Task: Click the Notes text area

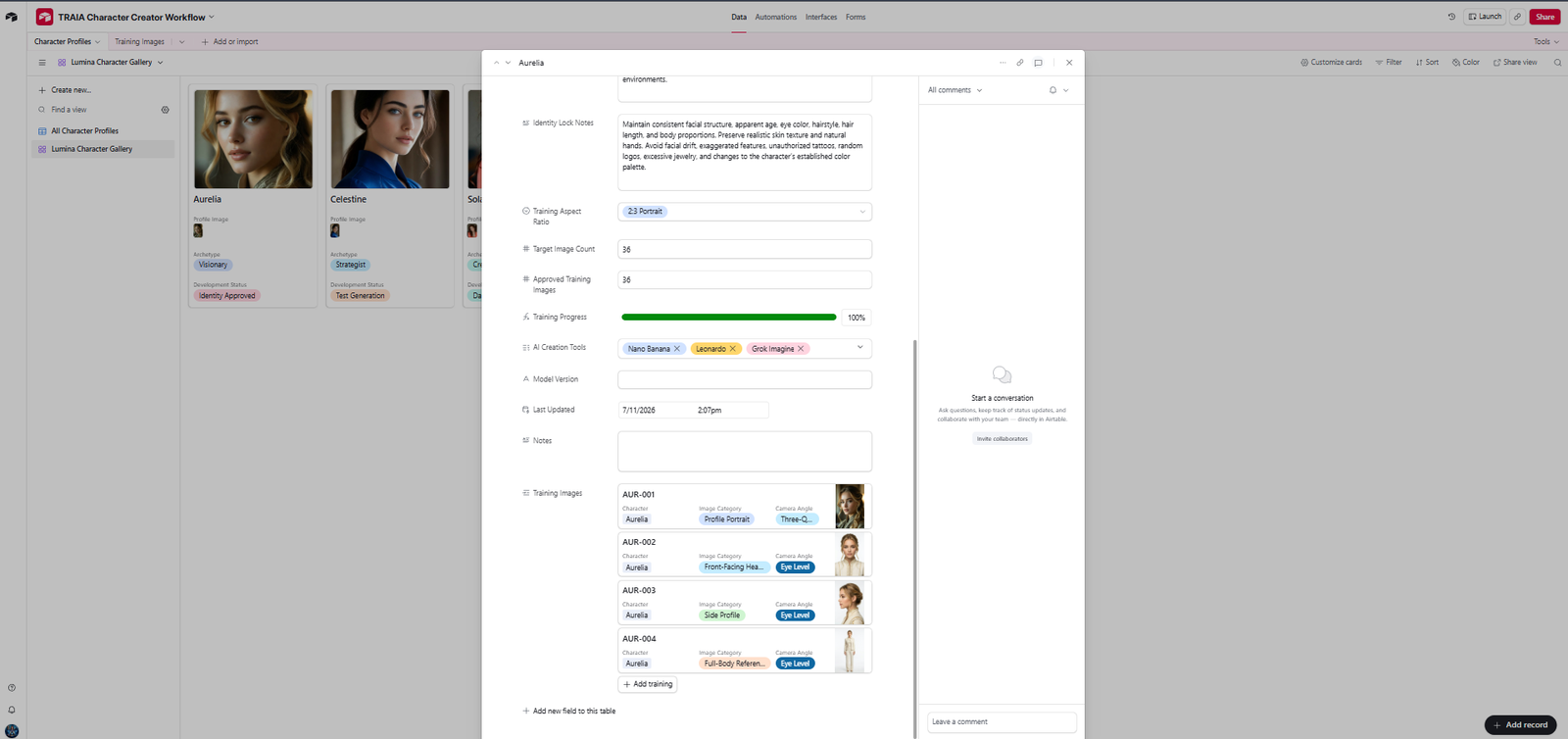Action: coord(745,452)
